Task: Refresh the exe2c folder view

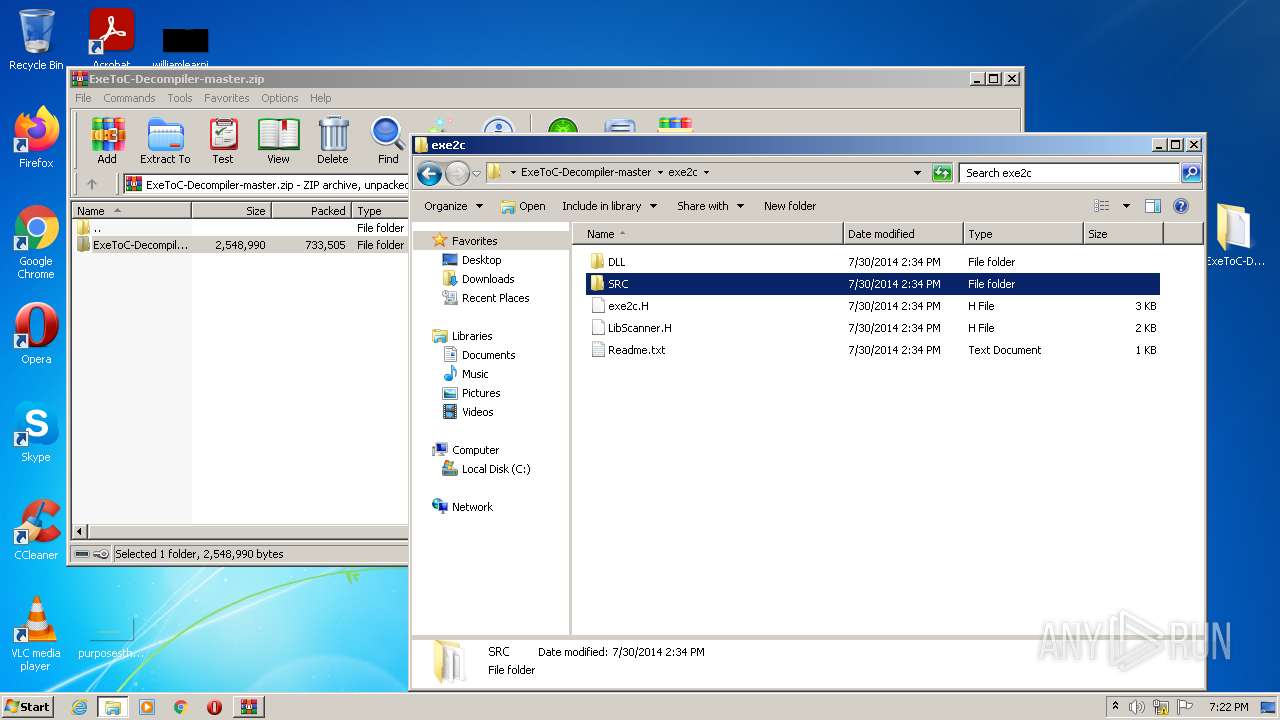Action: (942, 173)
